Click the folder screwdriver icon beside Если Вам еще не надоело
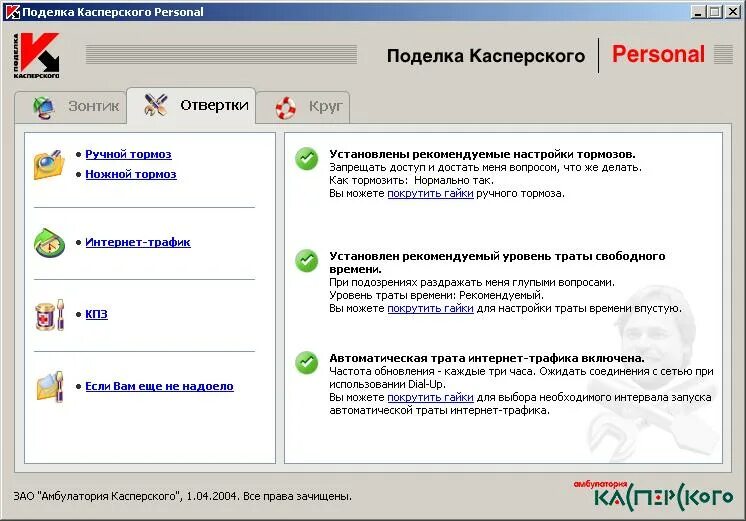The width and height of the screenshot is (746, 521). (x=50, y=386)
